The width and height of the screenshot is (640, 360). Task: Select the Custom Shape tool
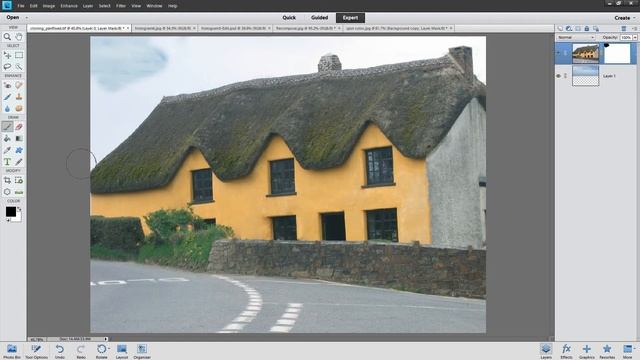point(19,150)
